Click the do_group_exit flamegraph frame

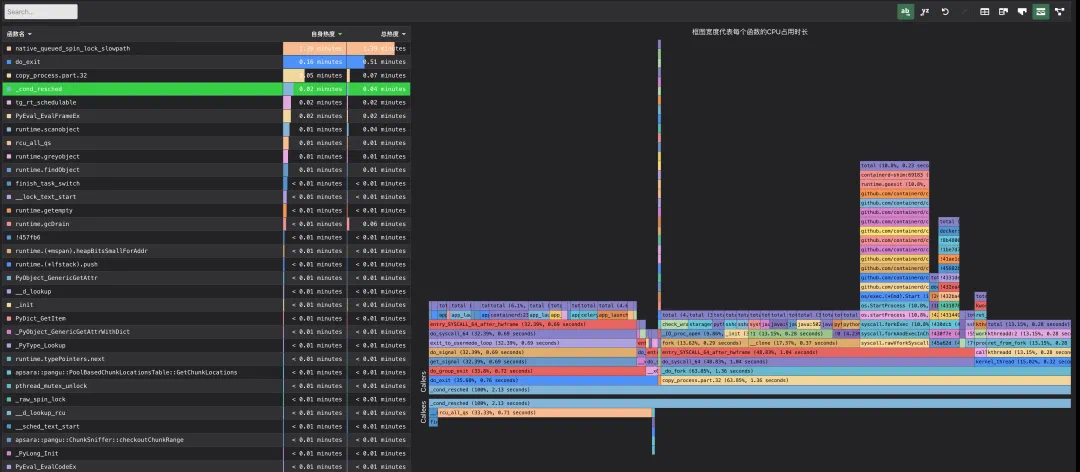(537, 371)
